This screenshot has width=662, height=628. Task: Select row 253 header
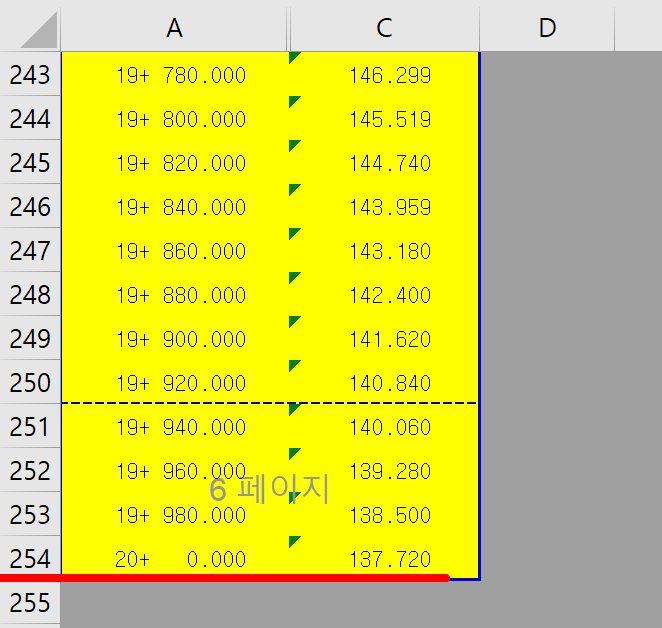tap(30, 514)
